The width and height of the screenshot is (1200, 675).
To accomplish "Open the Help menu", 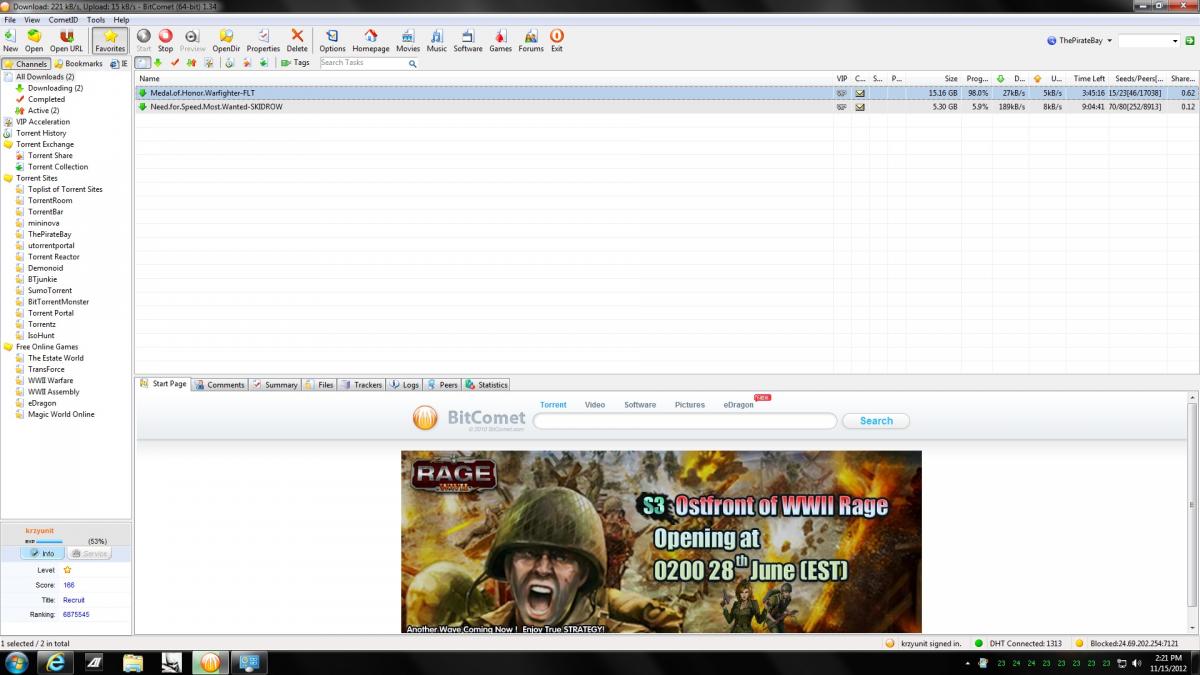I will (x=121, y=20).
